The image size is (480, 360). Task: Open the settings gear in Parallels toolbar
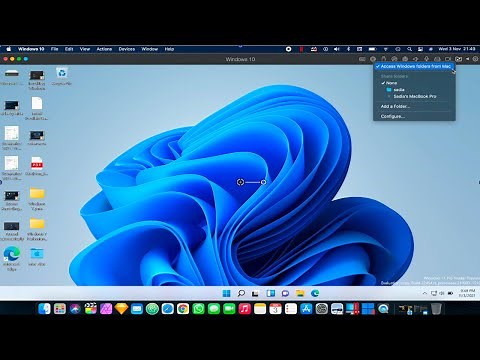pos(475,59)
